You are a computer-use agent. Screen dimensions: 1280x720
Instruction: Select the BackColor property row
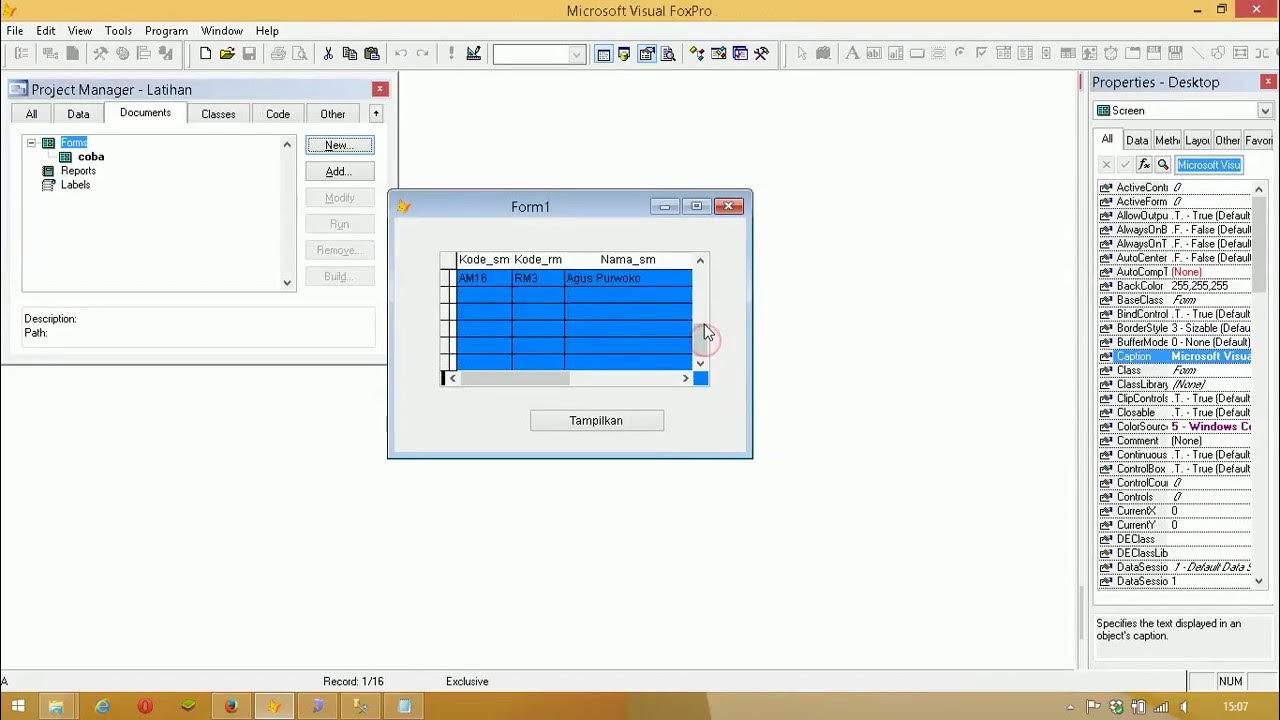(x=1175, y=286)
